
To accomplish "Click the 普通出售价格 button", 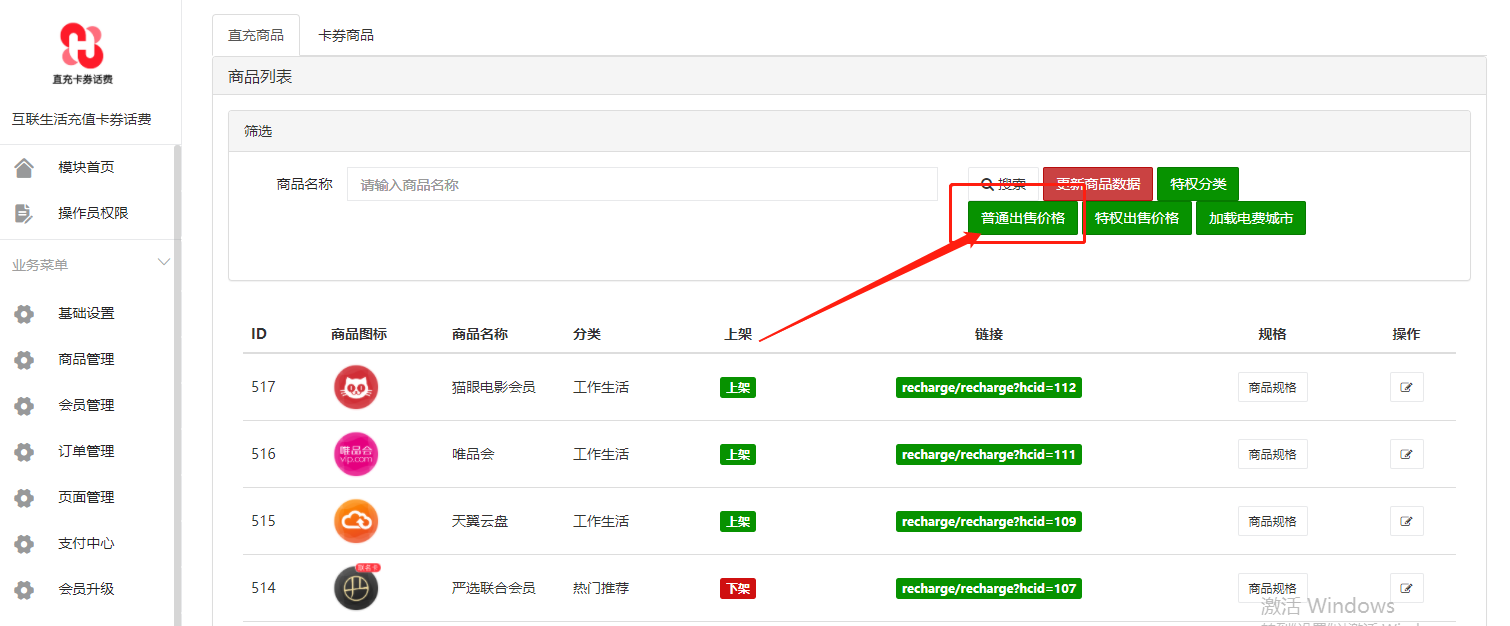I will click(1023, 218).
